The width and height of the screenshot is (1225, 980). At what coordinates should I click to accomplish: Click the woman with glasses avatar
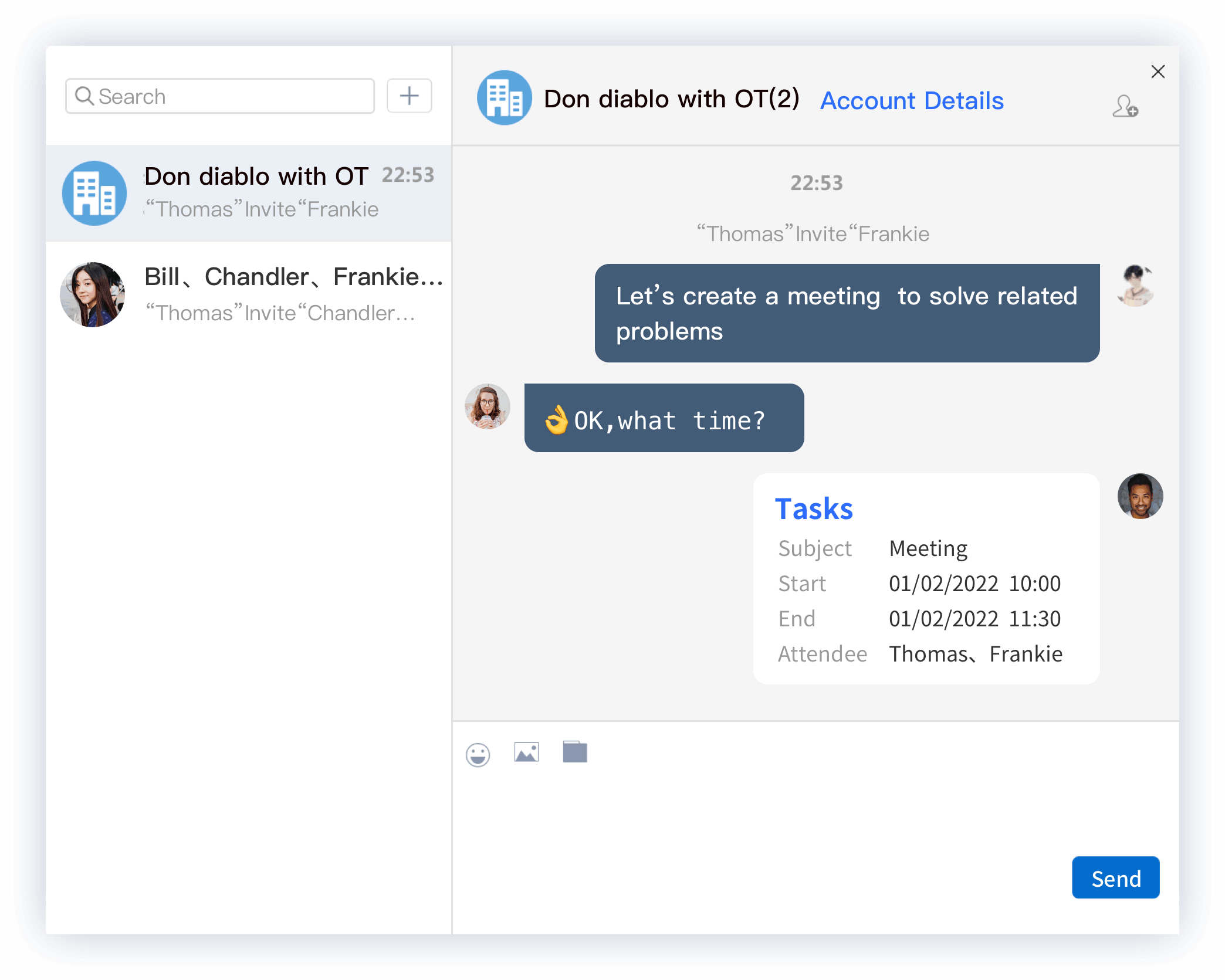click(487, 406)
